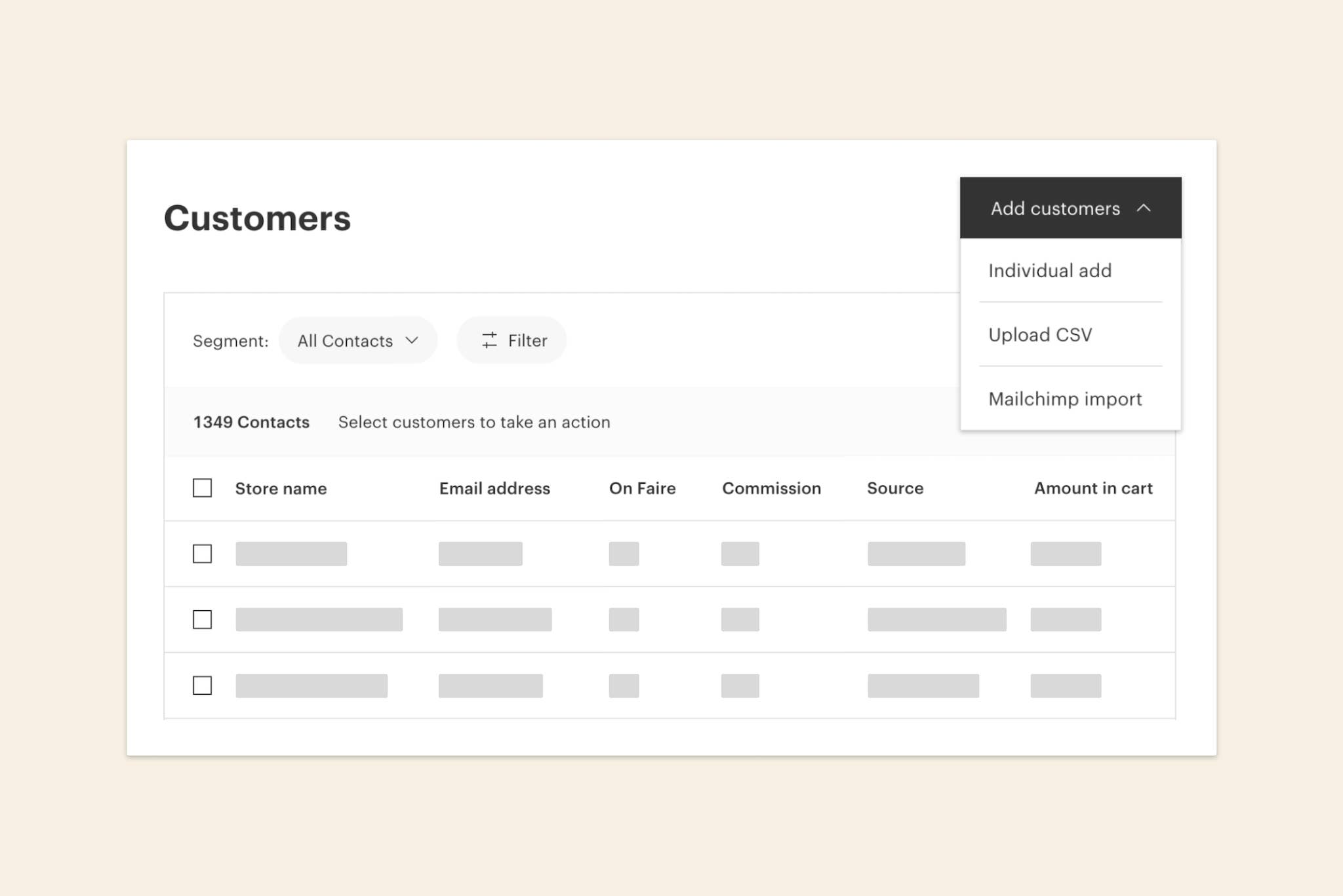Open first row store name placeholder
The height and width of the screenshot is (896, 1343).
pyautogui.click(x=291, y=554)
